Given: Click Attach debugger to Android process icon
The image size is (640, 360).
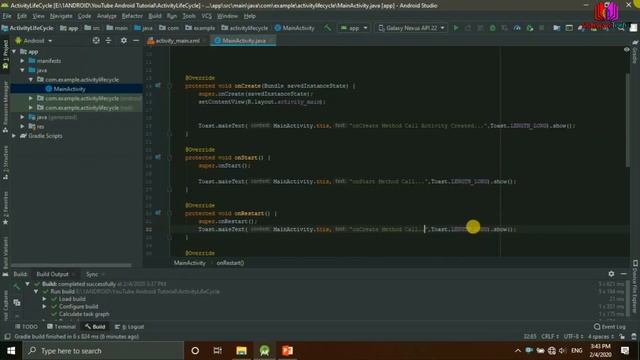Looking at the screenshot, I should (529, 28).
